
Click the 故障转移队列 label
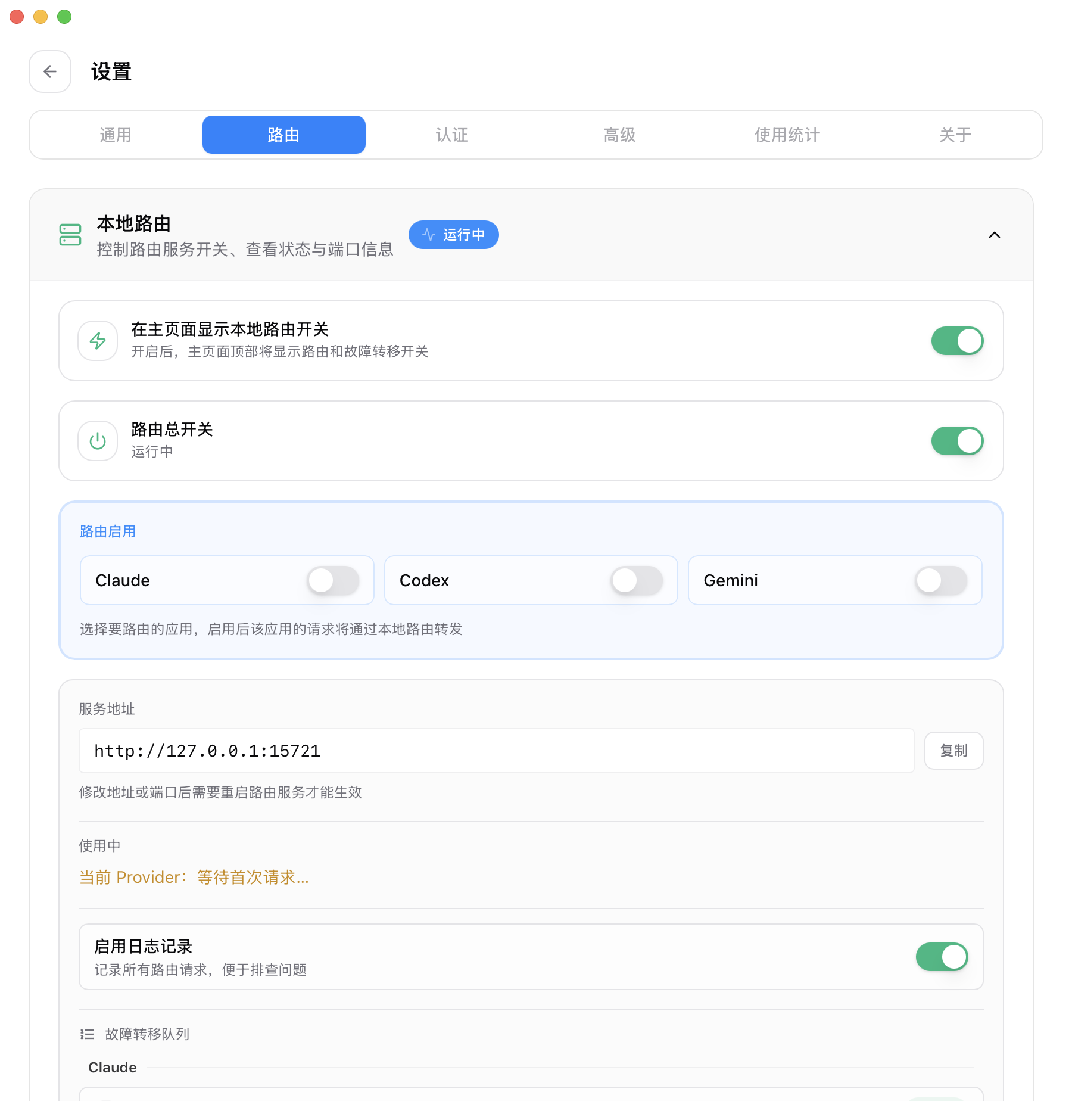(x=147, y=1034)
